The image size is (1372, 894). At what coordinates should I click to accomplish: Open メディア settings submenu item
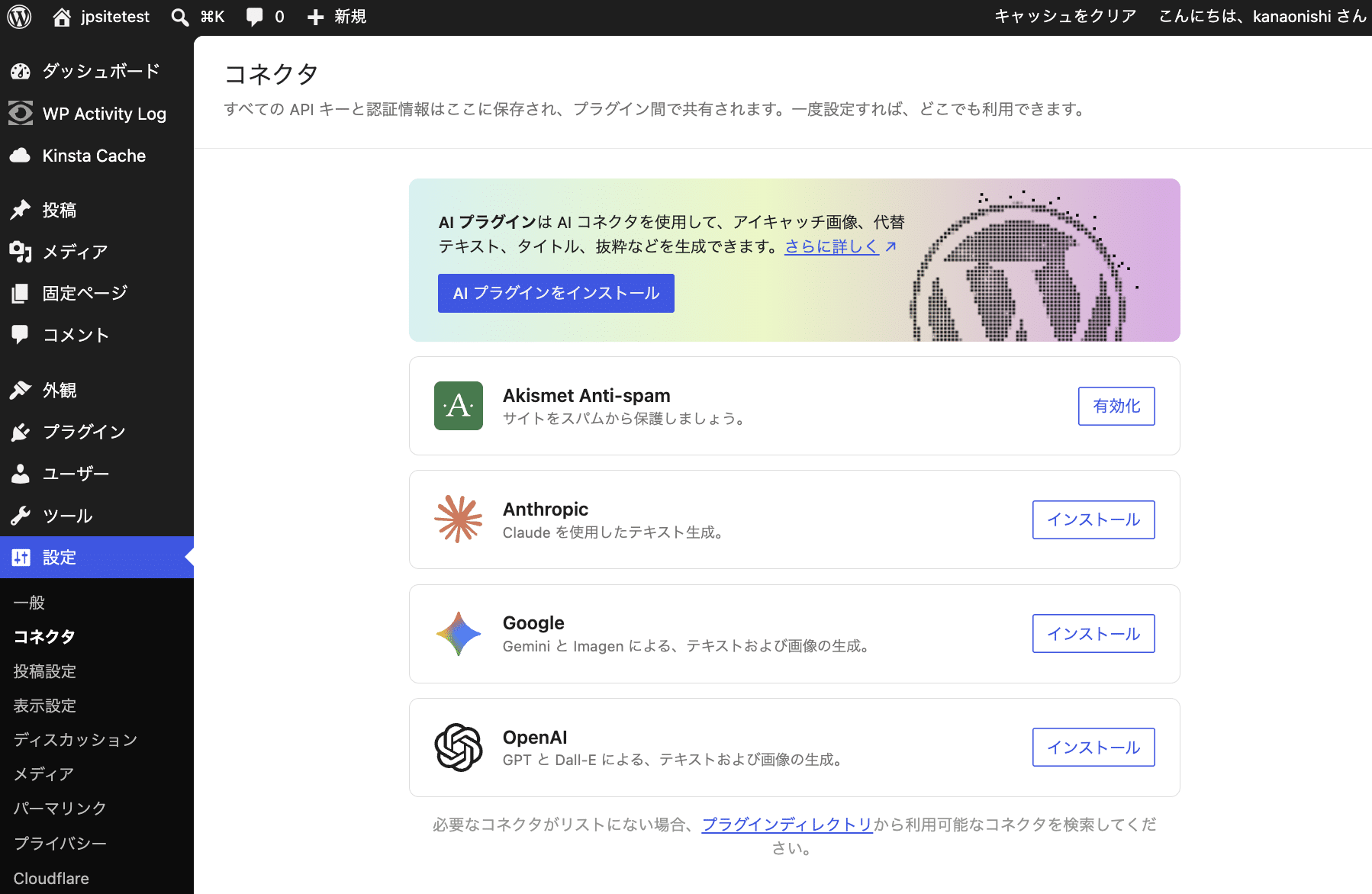pyautogui.click(x=44, y=774)
